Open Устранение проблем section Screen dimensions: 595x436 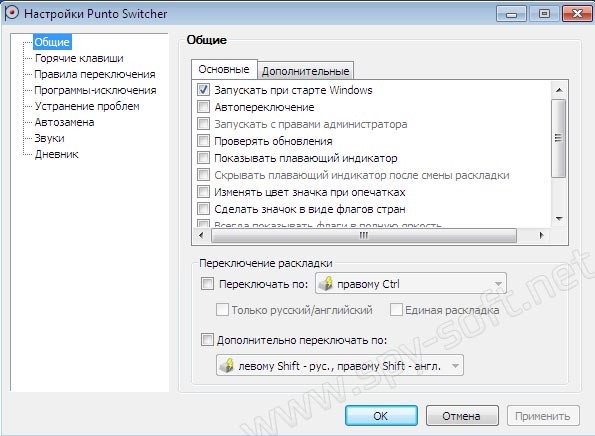point(87,106)
